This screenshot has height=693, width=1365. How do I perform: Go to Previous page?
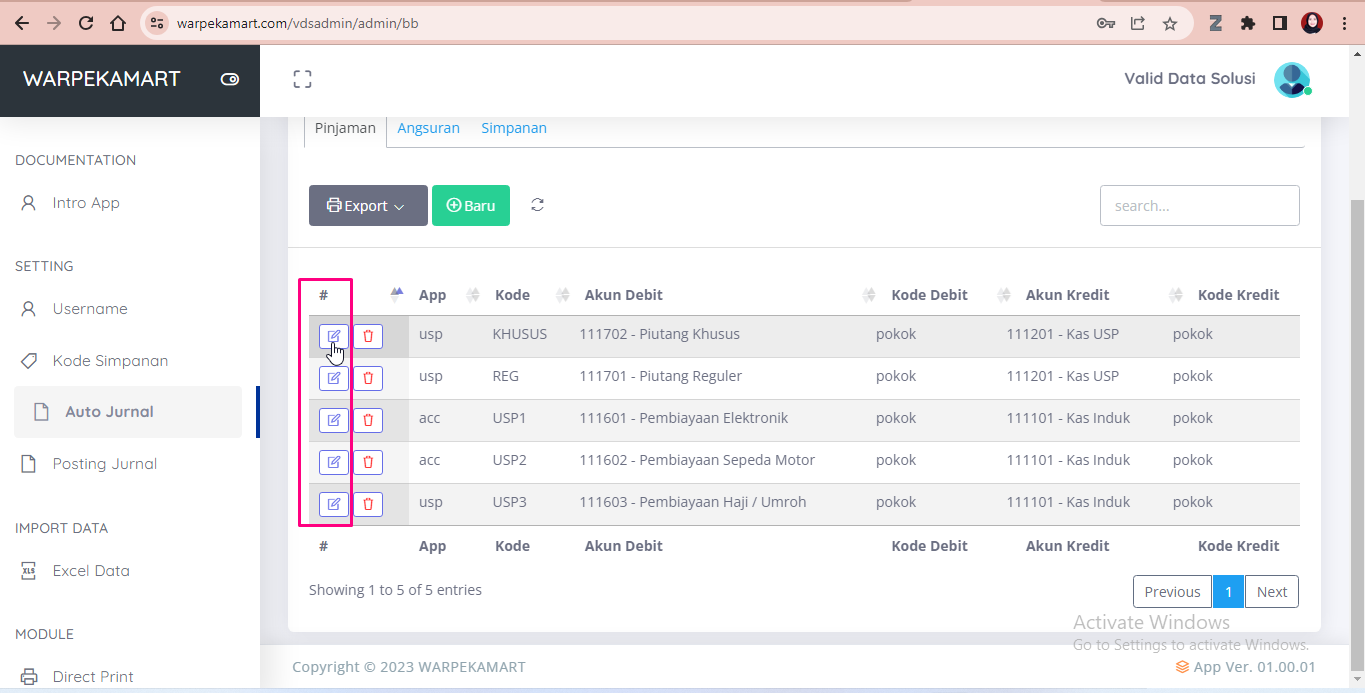[1172, 591]
